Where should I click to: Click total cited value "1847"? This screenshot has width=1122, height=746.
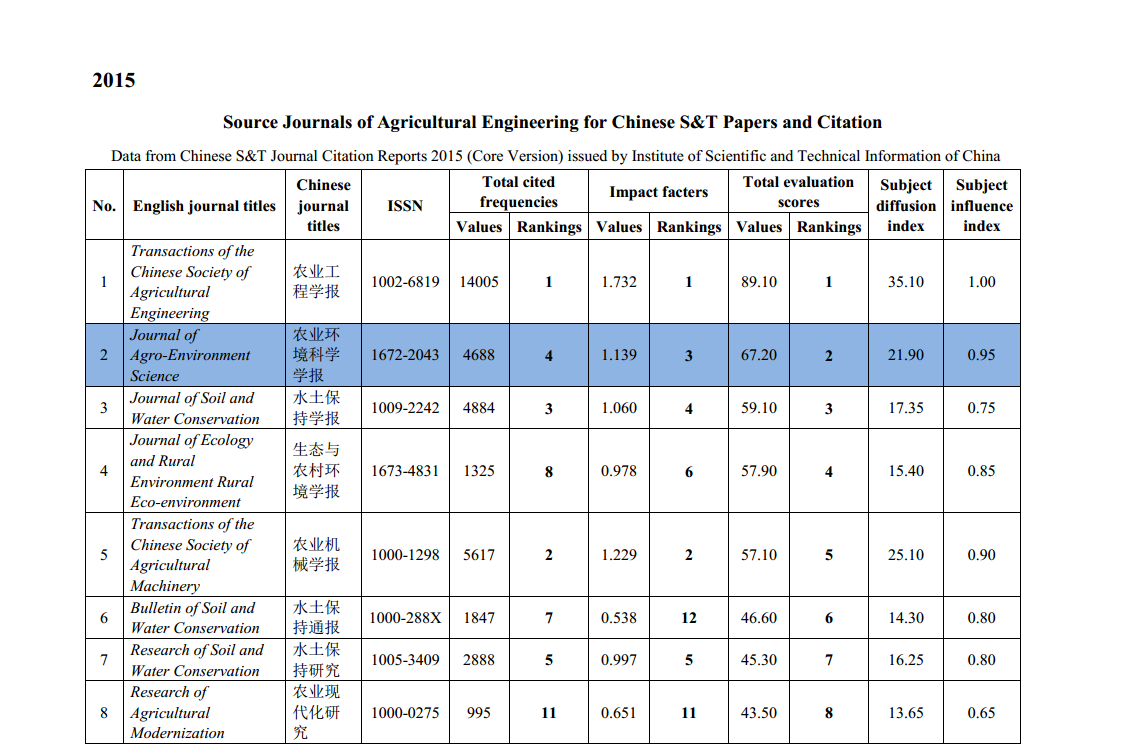pyautogui.click(x=479, y=617)
